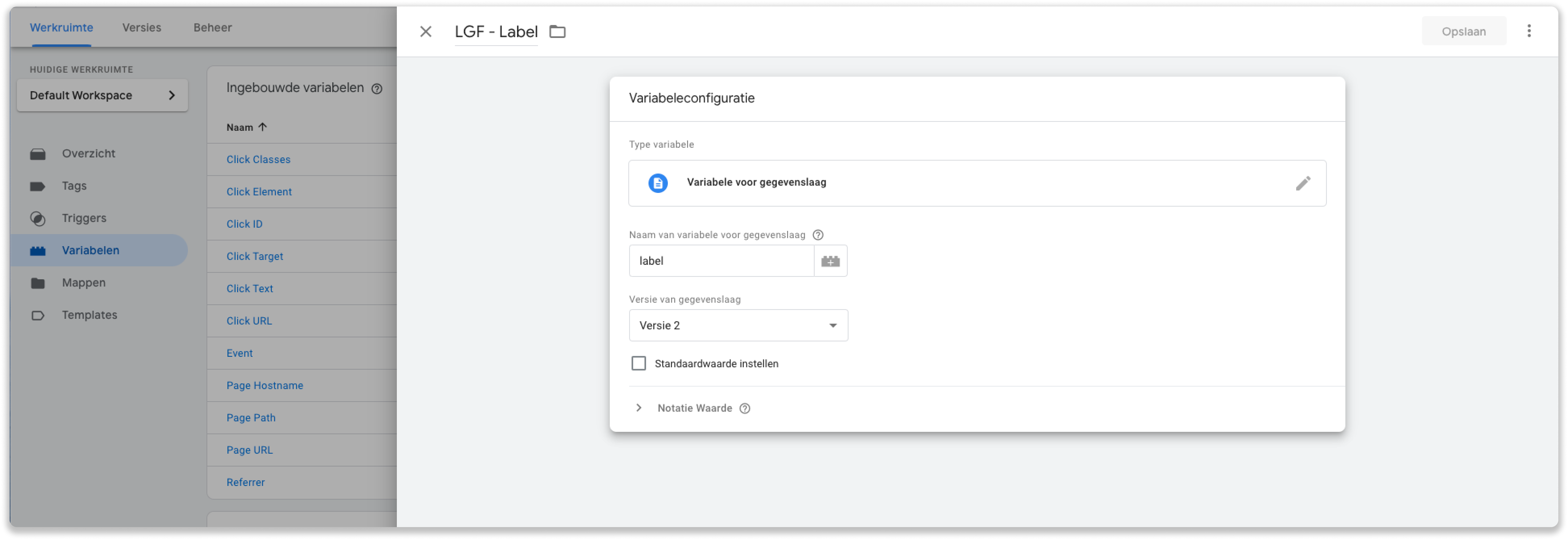
Task: Open the Click Classes variable
Action: pos(258,160)
